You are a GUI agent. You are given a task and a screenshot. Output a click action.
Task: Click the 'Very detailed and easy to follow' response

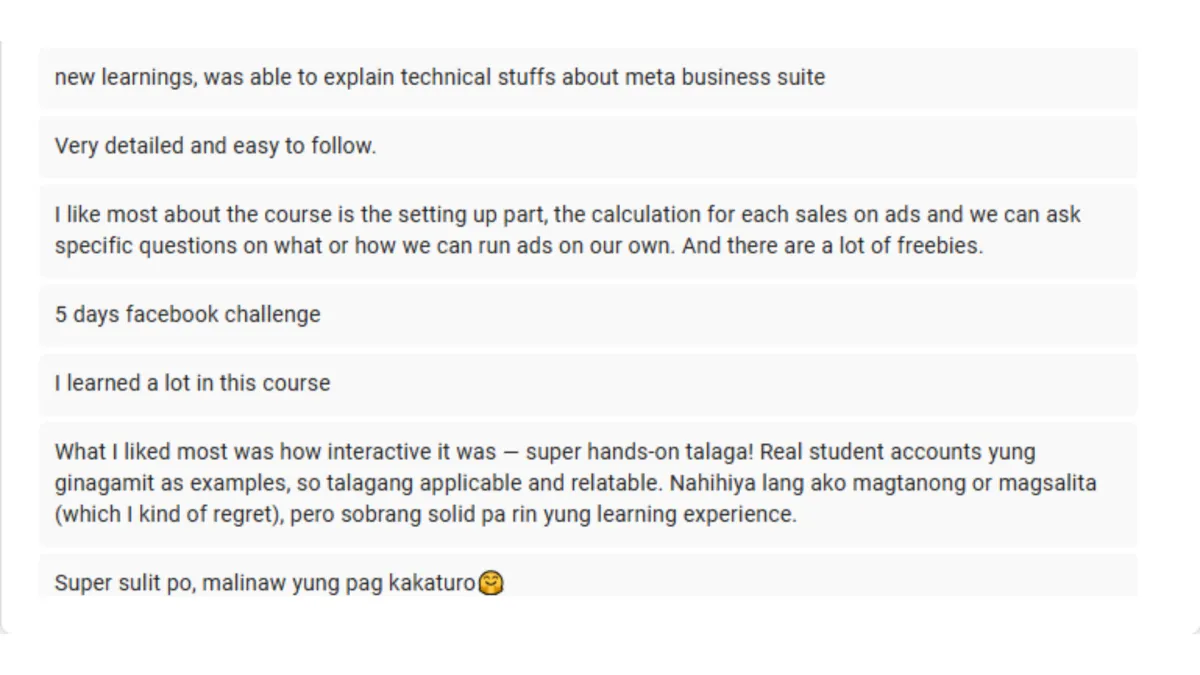pyautogui.click(x=215, y=146)
